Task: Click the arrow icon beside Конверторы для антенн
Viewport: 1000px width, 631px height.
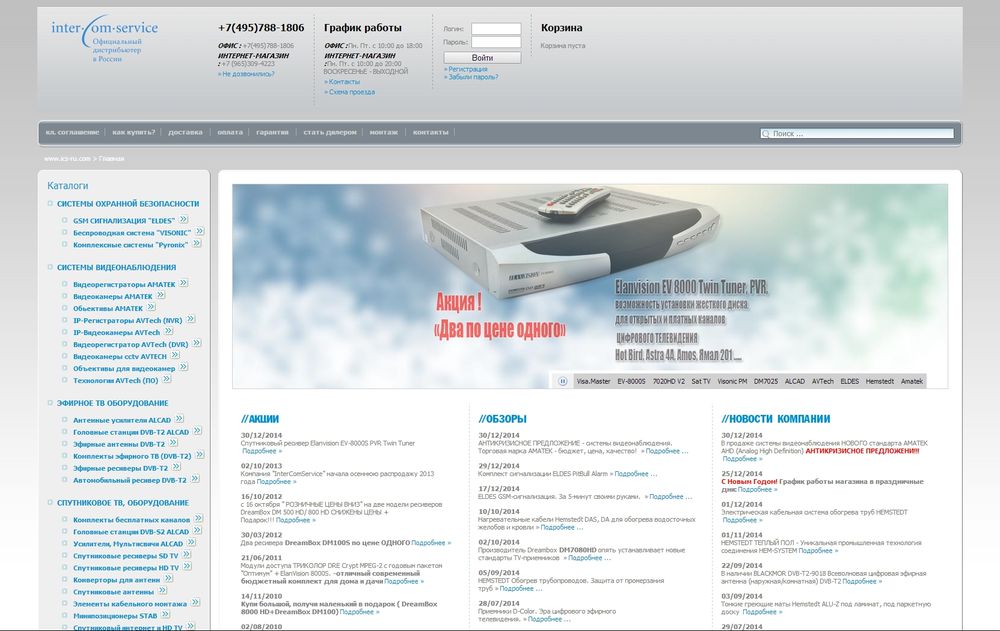Action: 168,579
